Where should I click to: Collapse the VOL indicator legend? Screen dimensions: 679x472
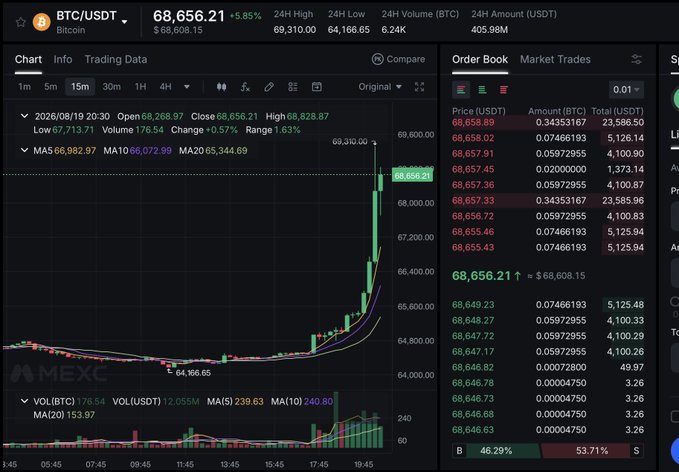(24, 401)
